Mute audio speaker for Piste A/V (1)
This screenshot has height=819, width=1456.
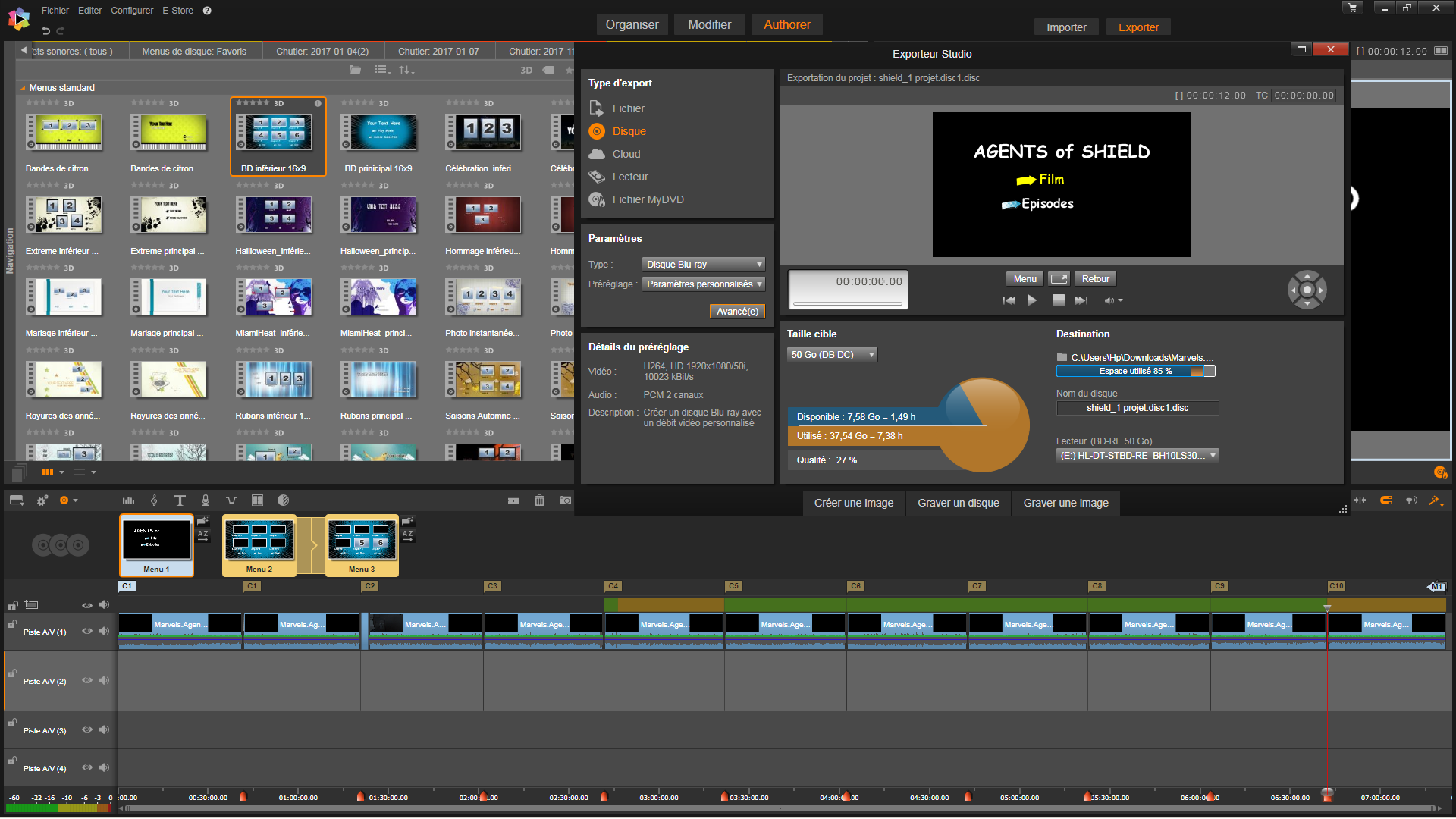104,632
